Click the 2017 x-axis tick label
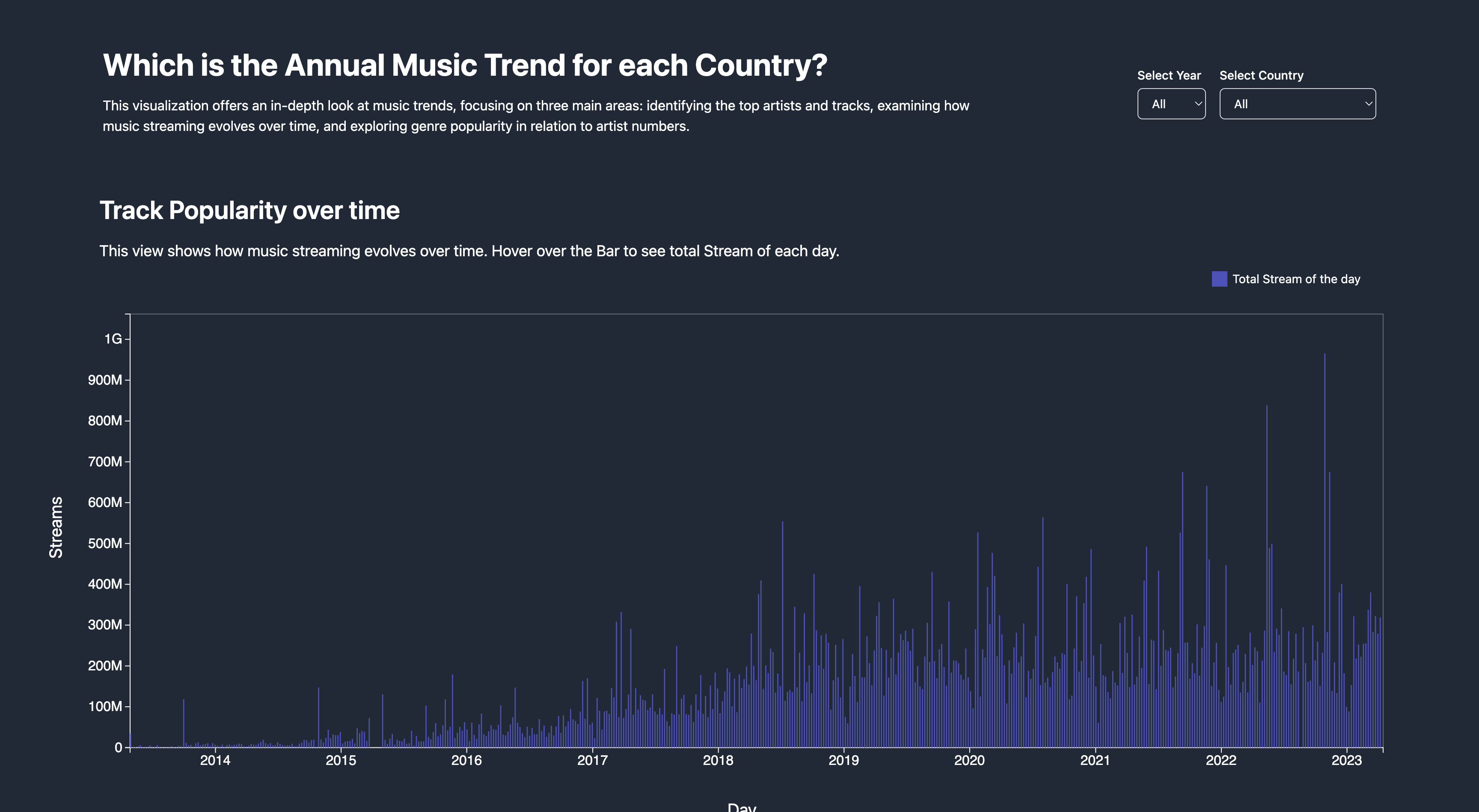This screenshot has height=812, width=1479. pyautogui.click(x=592, y=760)
